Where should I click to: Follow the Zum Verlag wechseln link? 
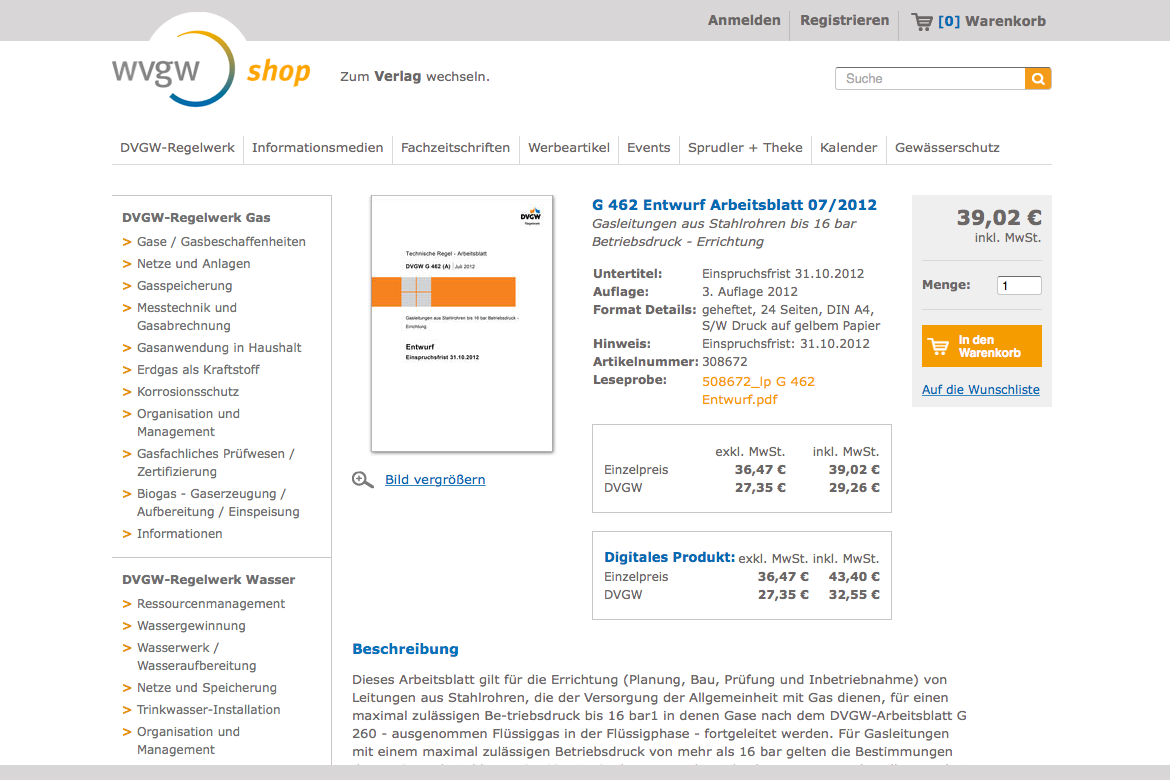415,77
